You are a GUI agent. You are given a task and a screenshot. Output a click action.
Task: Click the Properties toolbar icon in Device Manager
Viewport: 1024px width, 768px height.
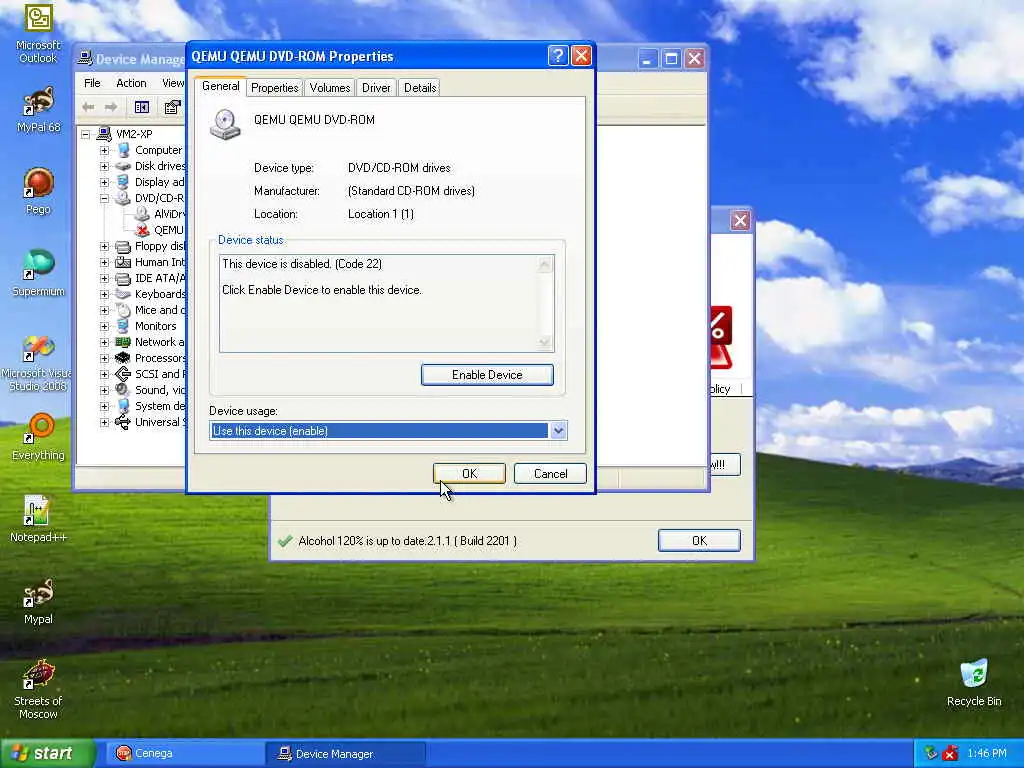click(172, 107)
